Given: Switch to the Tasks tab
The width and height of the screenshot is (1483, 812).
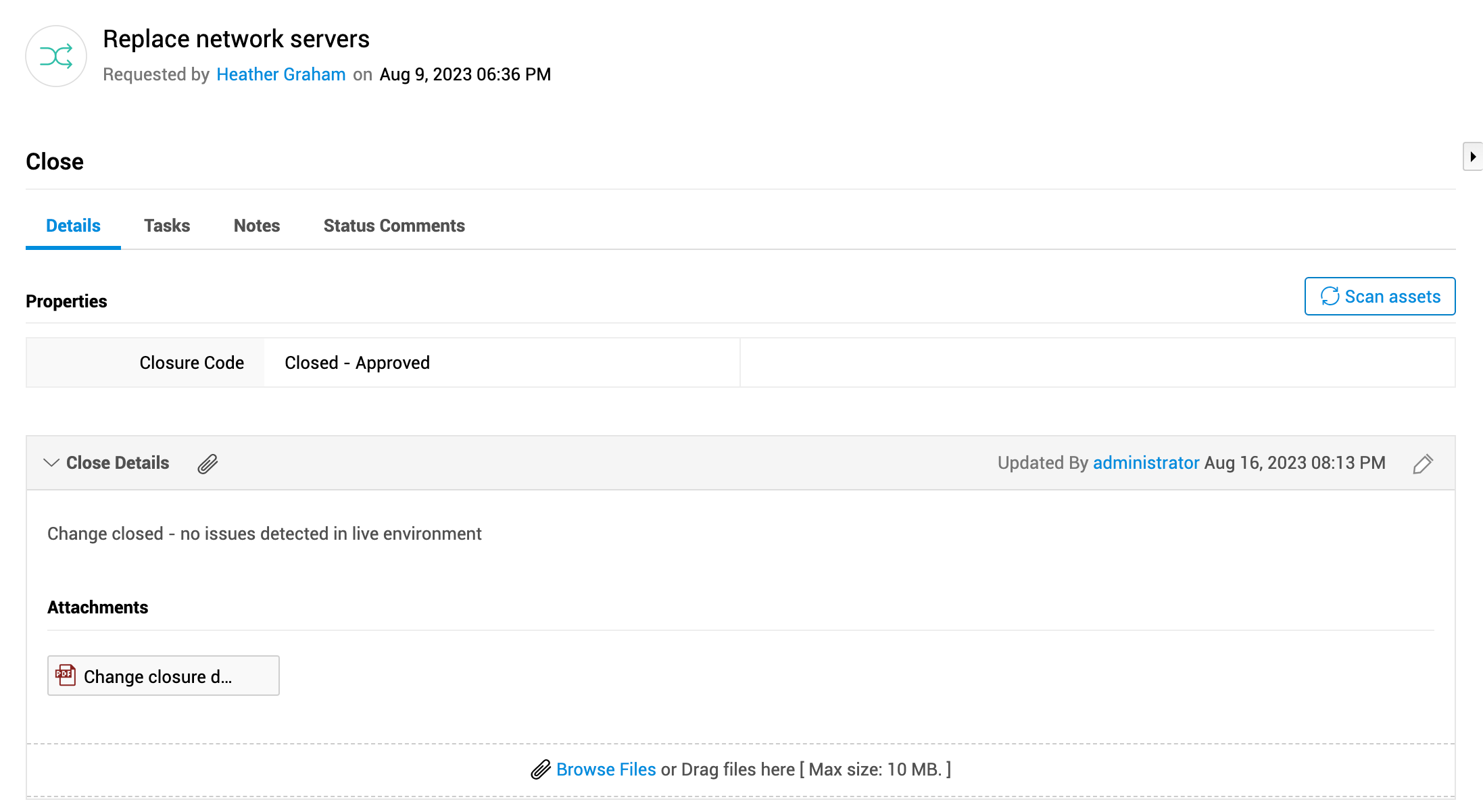Looking at the screenshot, I should [x=167, y=226].
